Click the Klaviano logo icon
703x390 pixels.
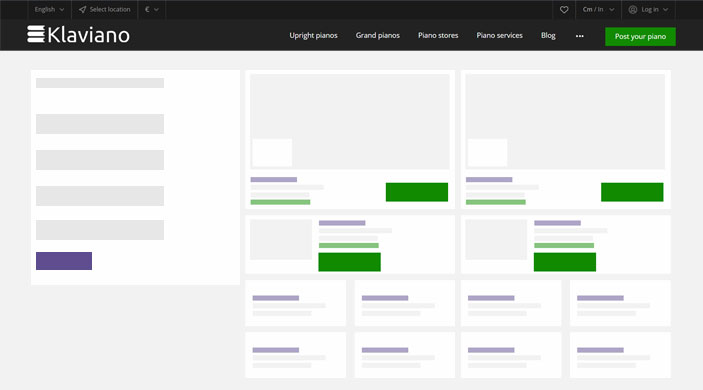36,34
